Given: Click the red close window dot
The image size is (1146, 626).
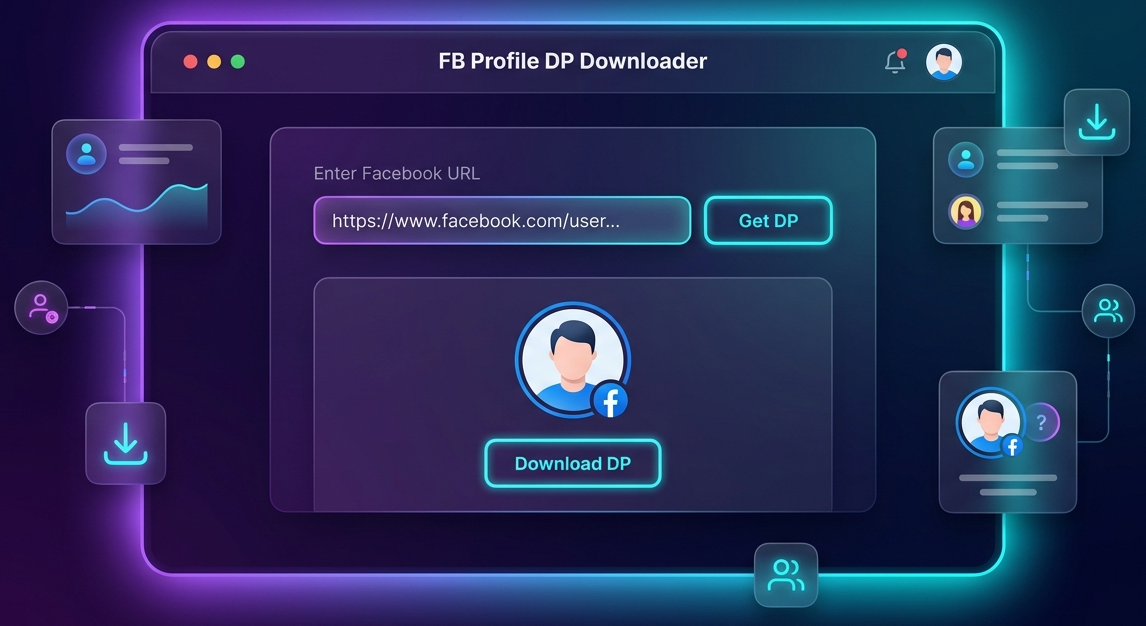Looking at the screenshot, I should tap(190, 61).
